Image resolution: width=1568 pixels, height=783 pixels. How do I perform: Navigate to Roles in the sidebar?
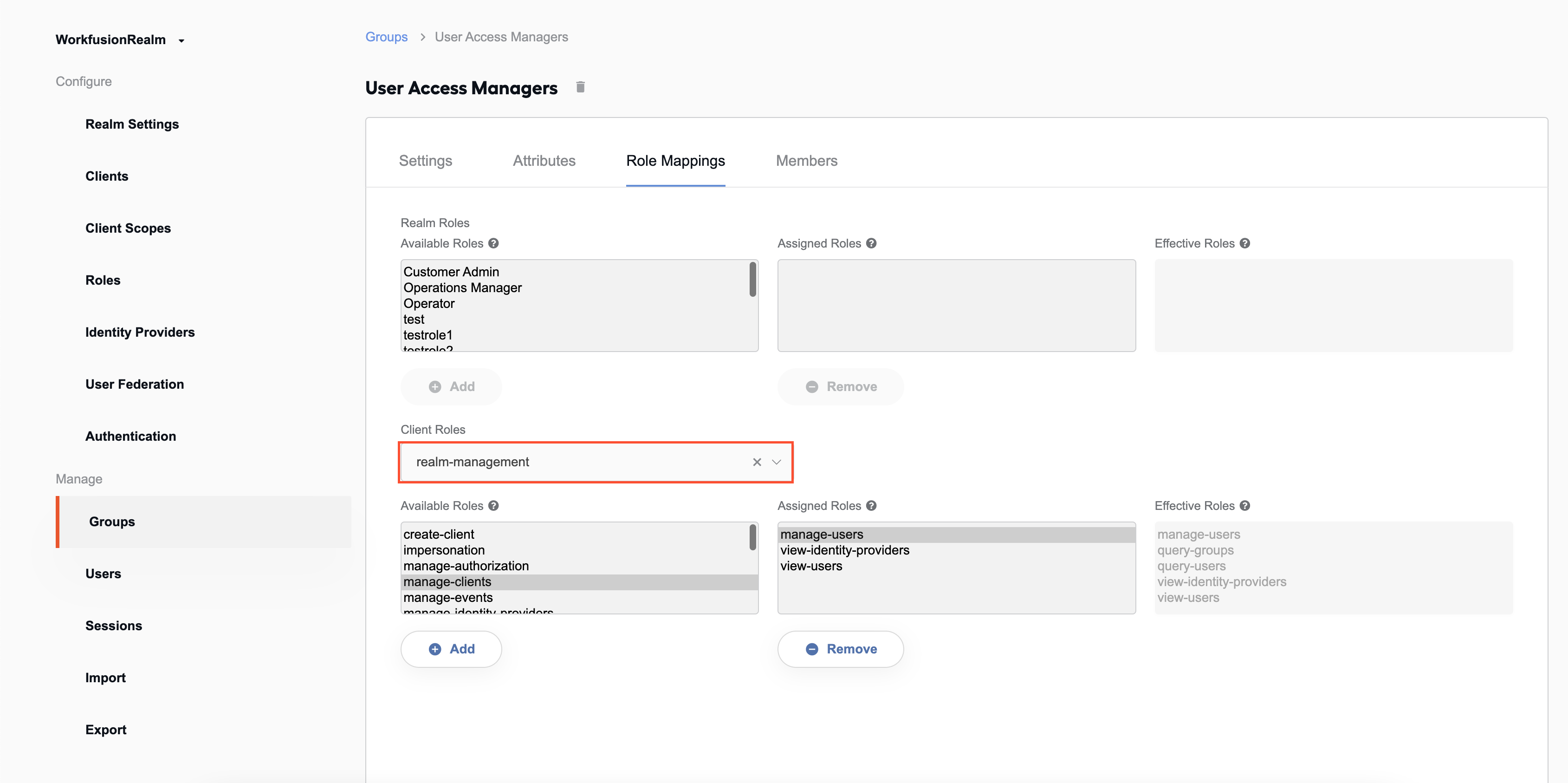[x=103, y=281]
